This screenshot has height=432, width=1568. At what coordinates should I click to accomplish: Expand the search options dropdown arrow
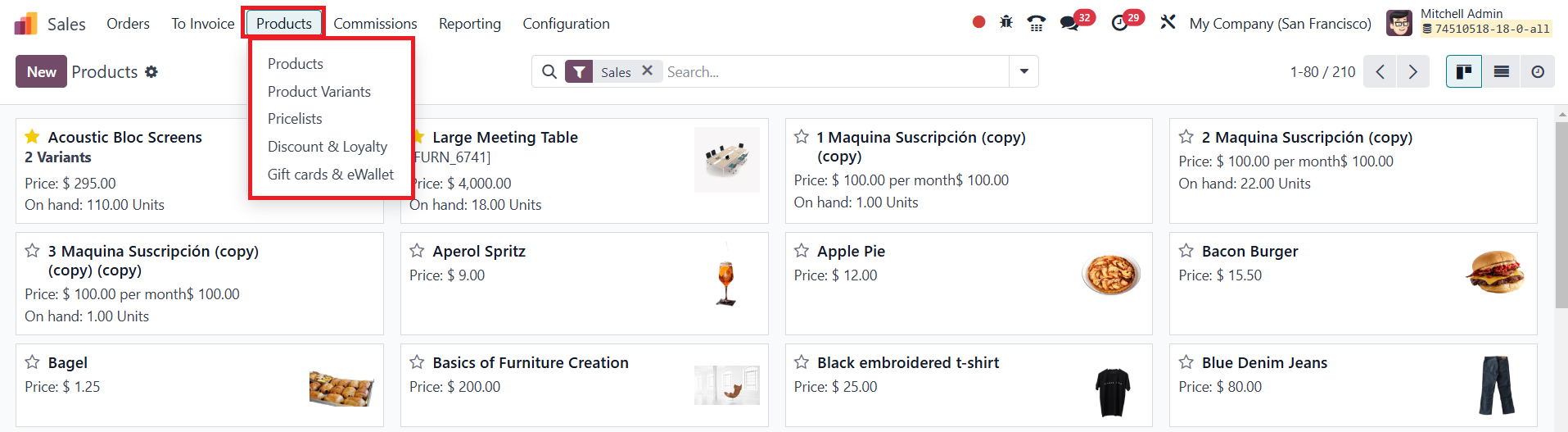(1023, 72)
